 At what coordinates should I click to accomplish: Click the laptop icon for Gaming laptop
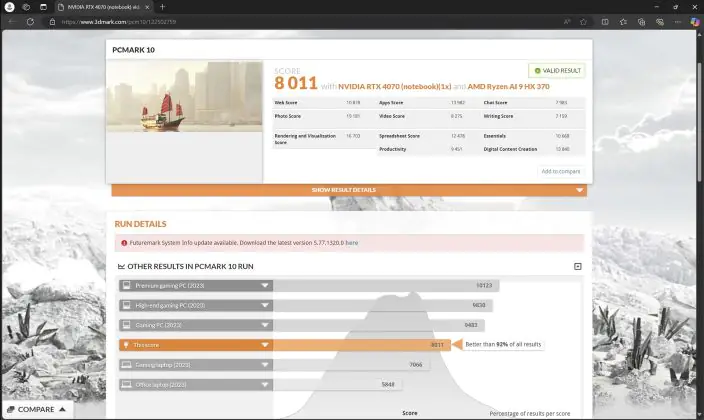tap(127, 364)
